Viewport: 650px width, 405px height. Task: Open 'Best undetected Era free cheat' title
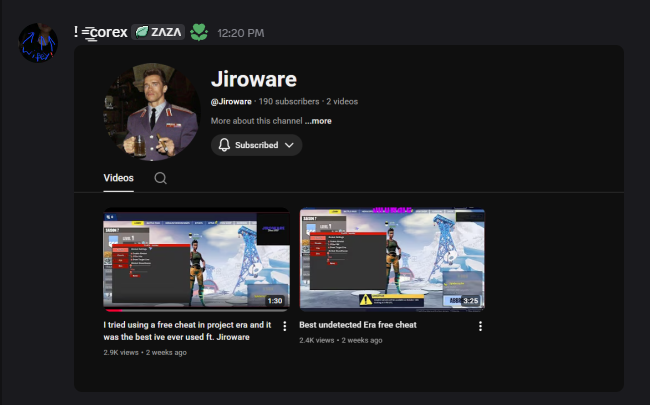coord(358,325)
